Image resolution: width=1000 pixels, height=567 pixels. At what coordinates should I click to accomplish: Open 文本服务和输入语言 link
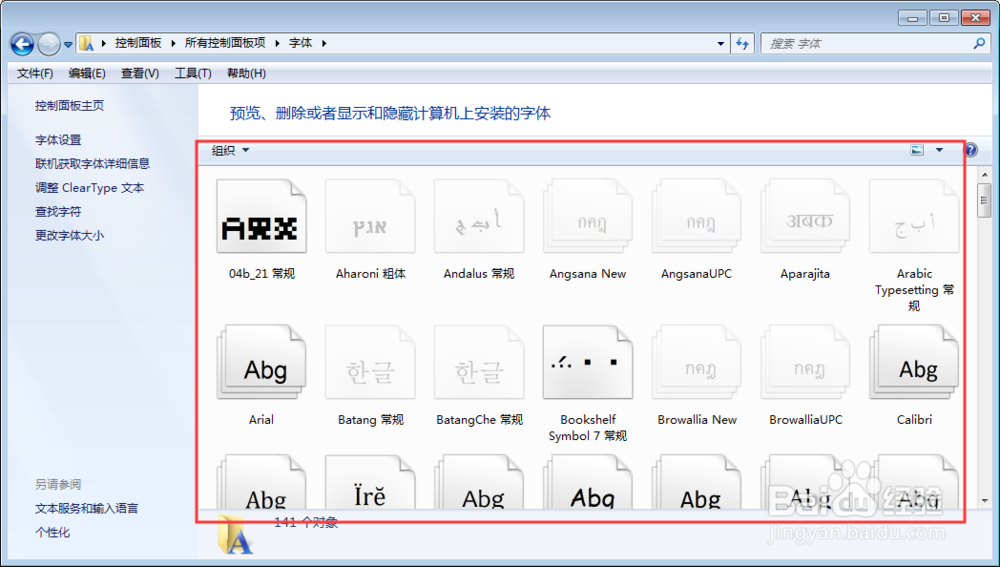click(x=87, y=508)
